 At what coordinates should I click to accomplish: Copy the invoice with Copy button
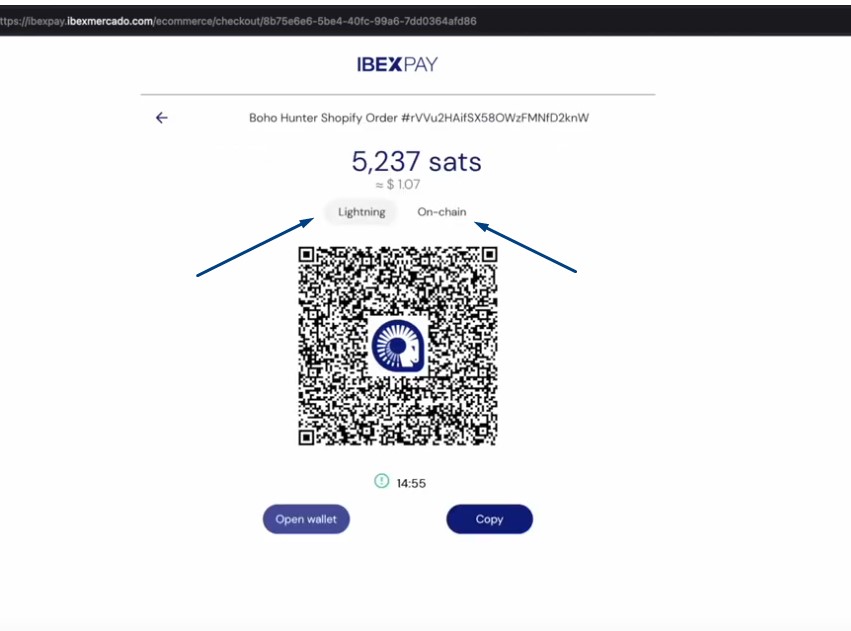click(489, 519)
